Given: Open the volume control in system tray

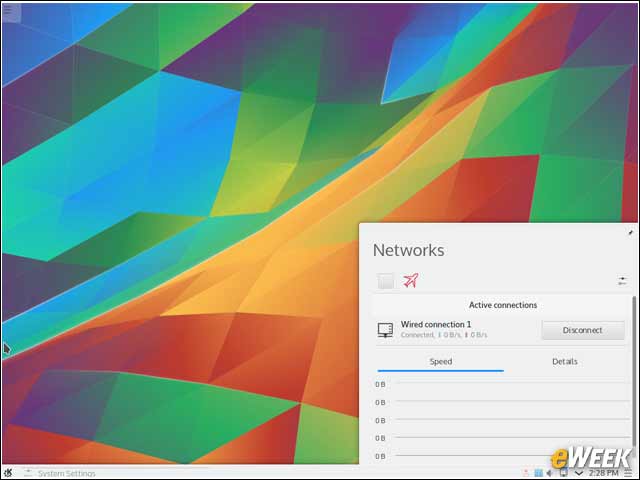Looking at the screenshot, I should pyautogui.click(x=549, y=473).
